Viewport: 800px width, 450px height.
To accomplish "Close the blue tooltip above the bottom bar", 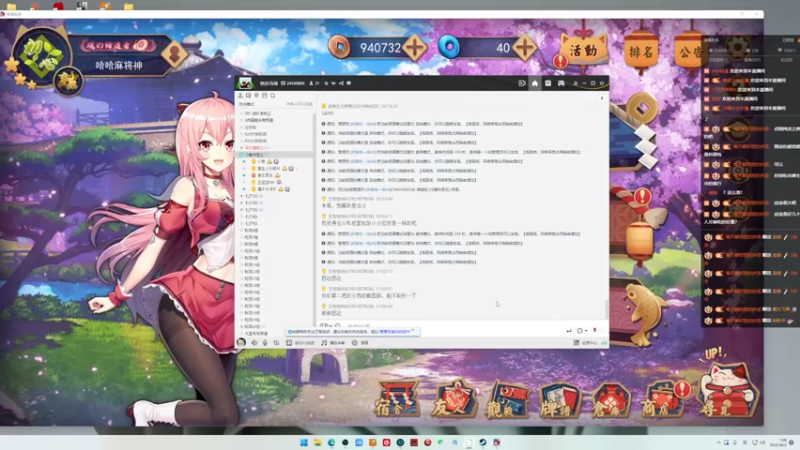I will click(x=412, y=331).
